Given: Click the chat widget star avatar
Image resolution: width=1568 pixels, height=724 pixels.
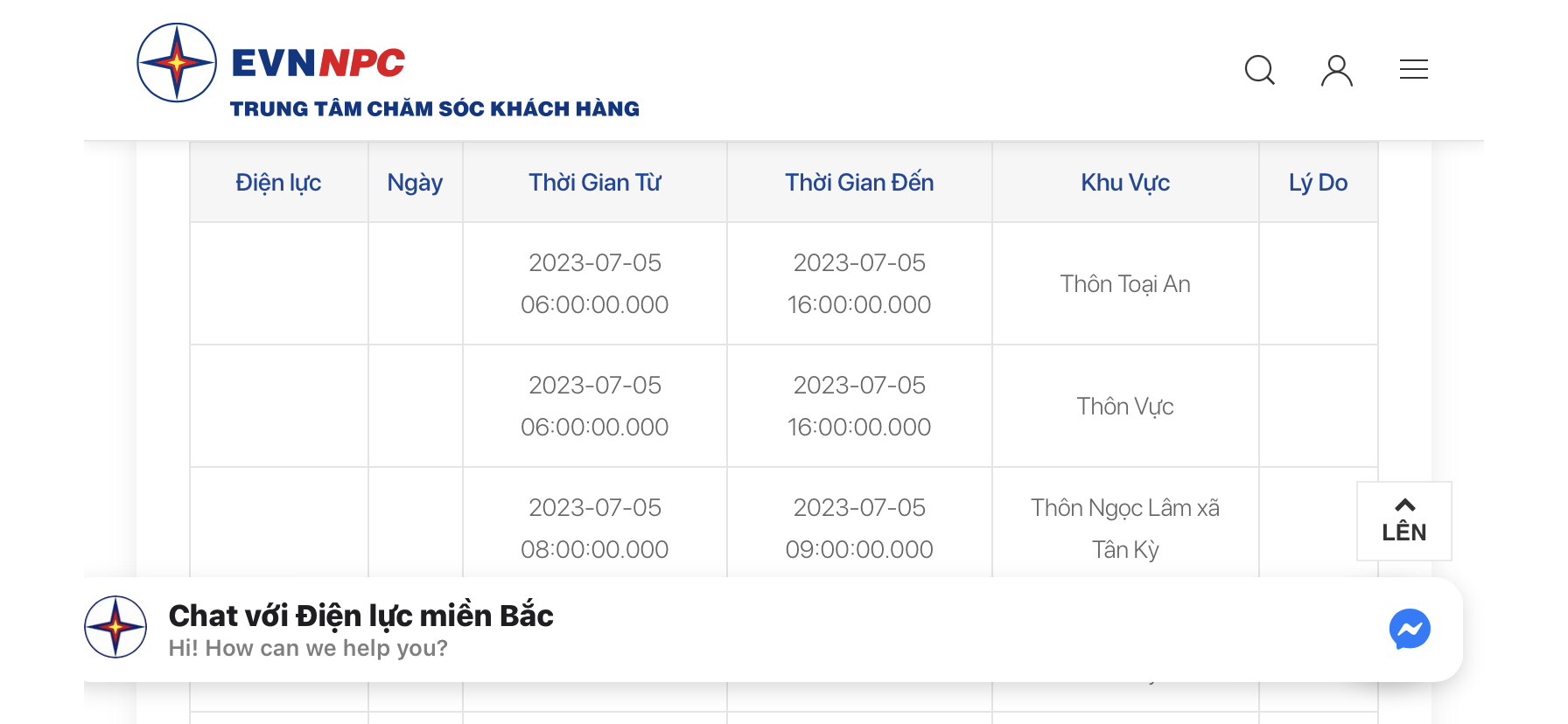Looking at the screenshot, I should (115, 627).
